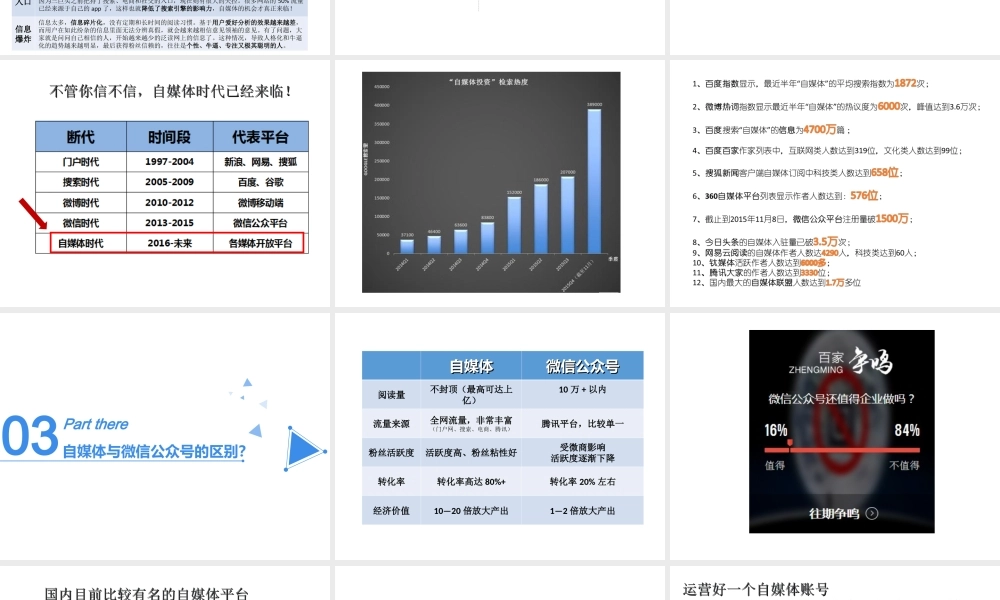Click the heading 自媒体与微信公众号的区别?
This screenshot has width=1000, height=600.
(154, 451)
